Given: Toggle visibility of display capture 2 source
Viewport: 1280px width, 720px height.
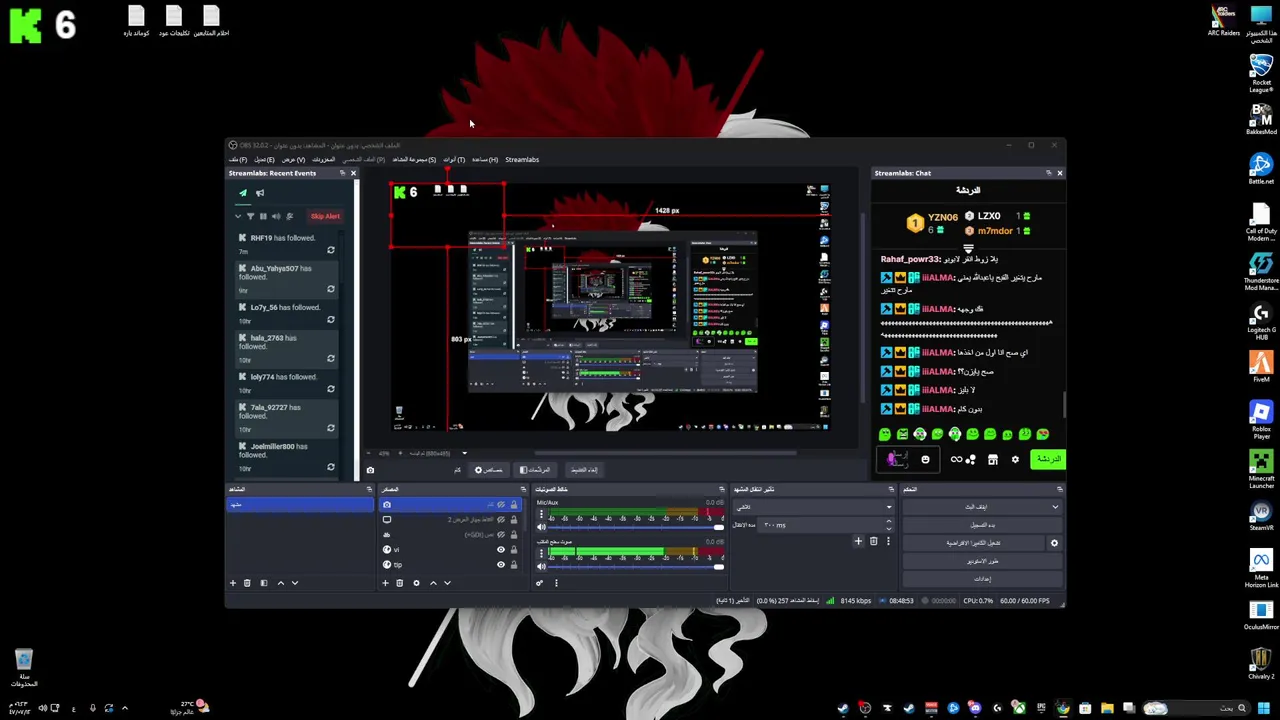Looking at the screenshot, I should pyautogui.click(x=501, y=520).
